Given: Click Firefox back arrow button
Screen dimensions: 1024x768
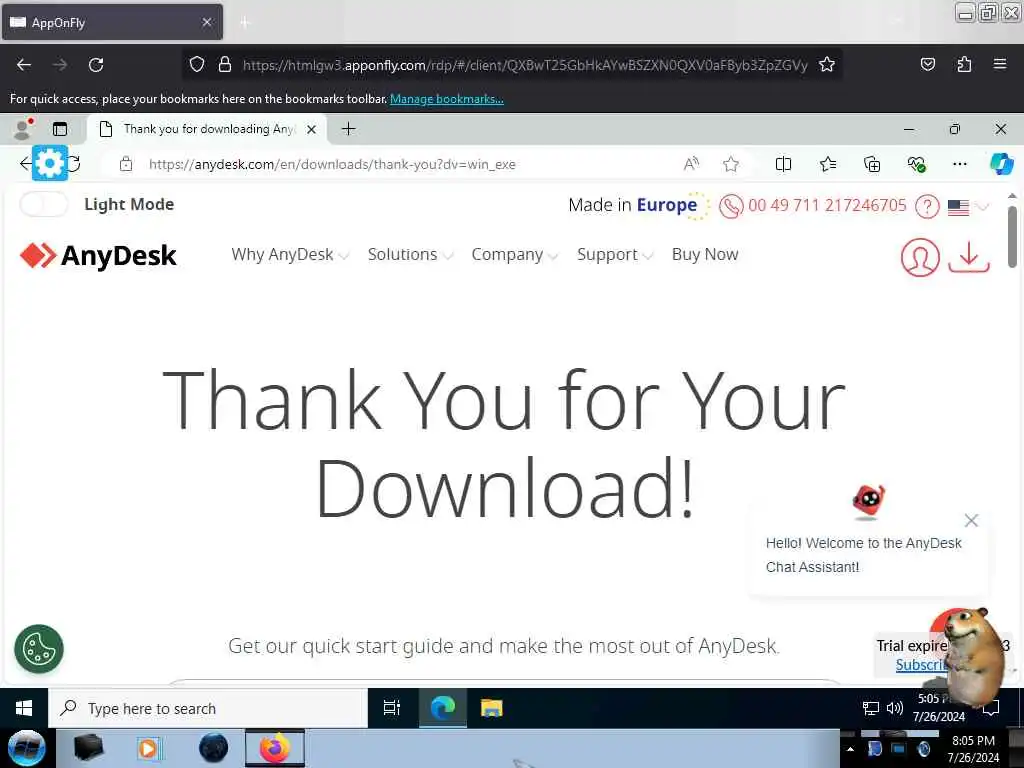Looking at the screenshot, I should (x=24, y=65).
